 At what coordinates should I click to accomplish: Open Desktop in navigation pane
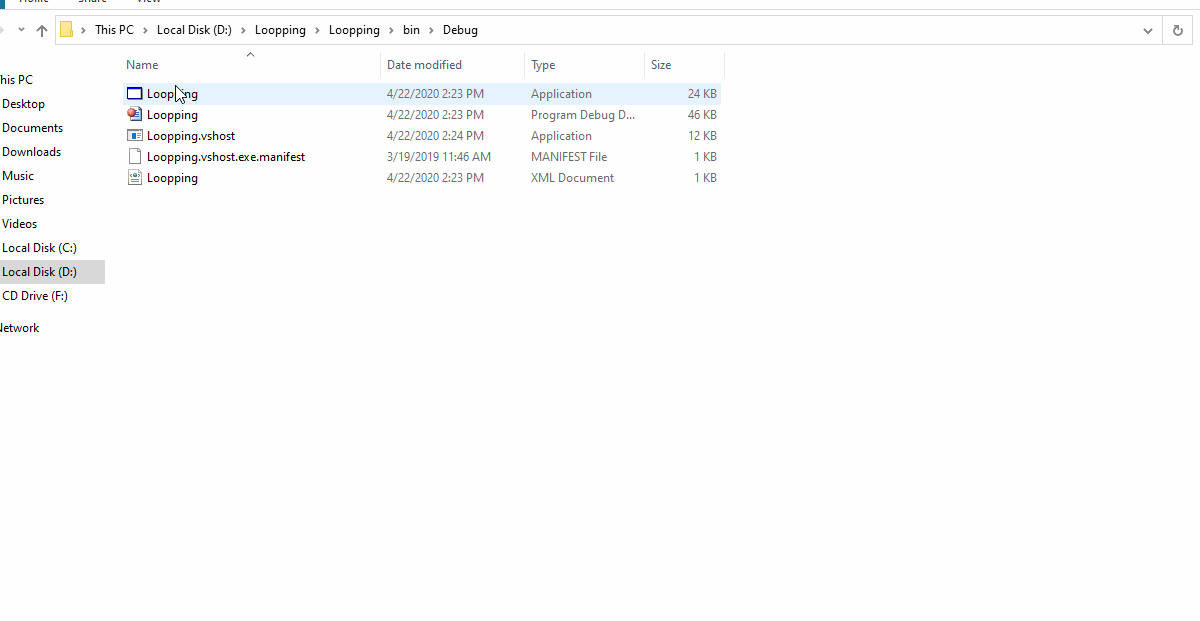click(x=23, y=104)
